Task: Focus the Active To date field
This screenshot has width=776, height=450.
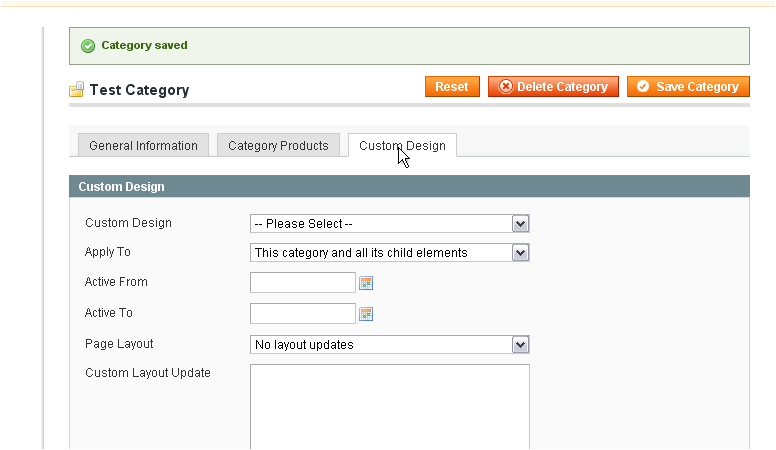Action: coord(303,313)
